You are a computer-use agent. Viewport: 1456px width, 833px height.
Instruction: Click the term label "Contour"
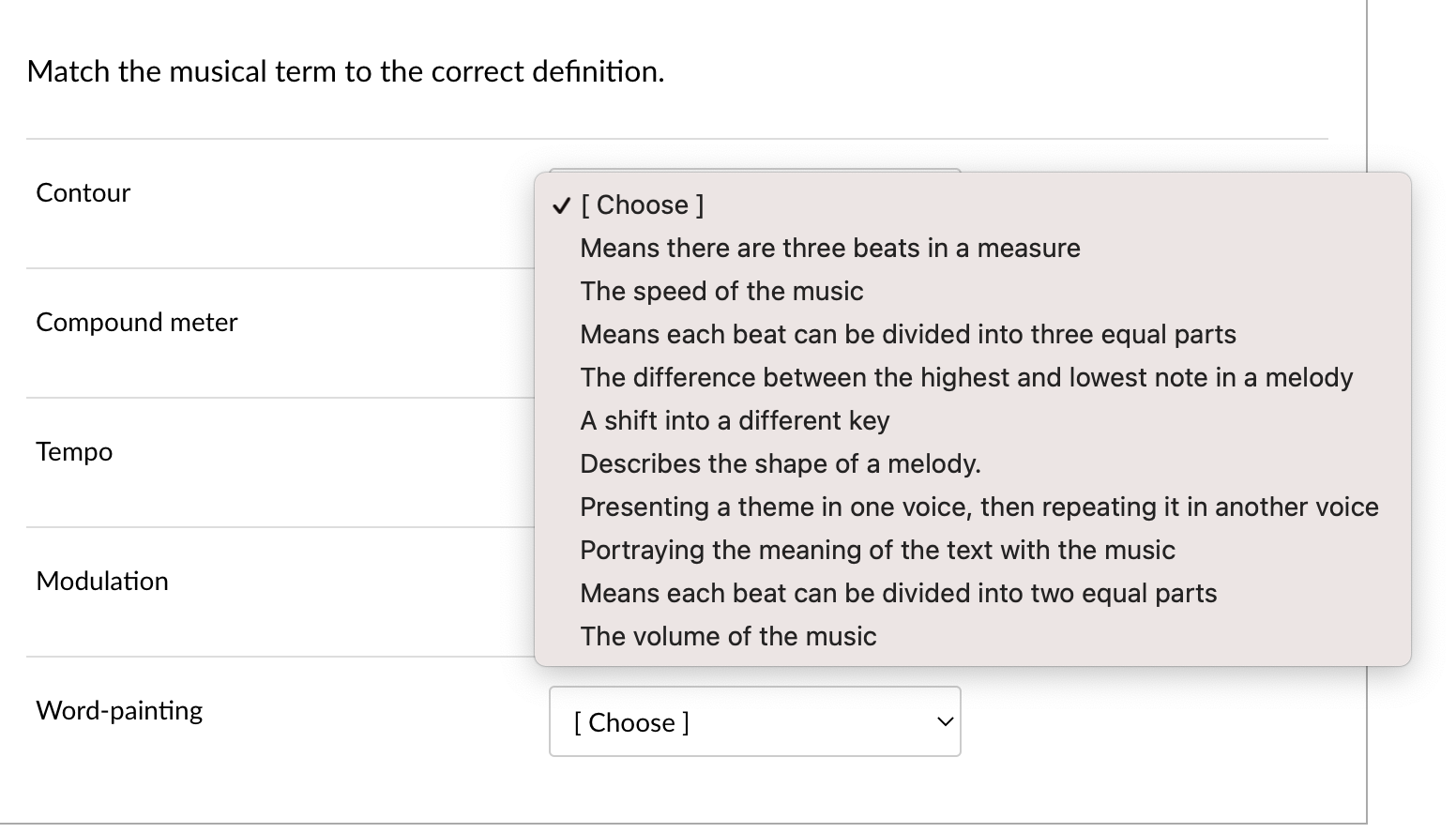83,192
